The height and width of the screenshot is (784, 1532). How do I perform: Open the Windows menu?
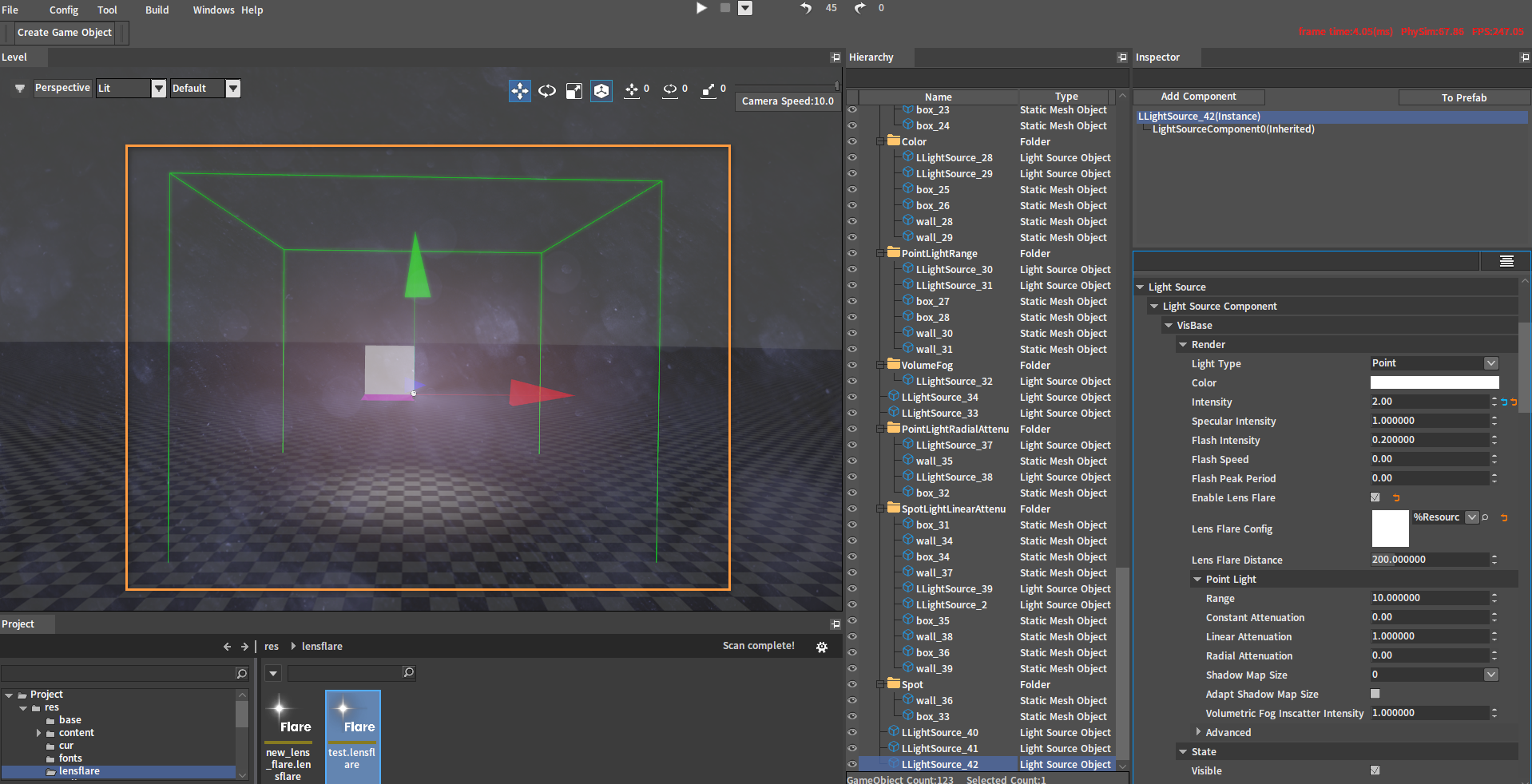tap(213, 10)
